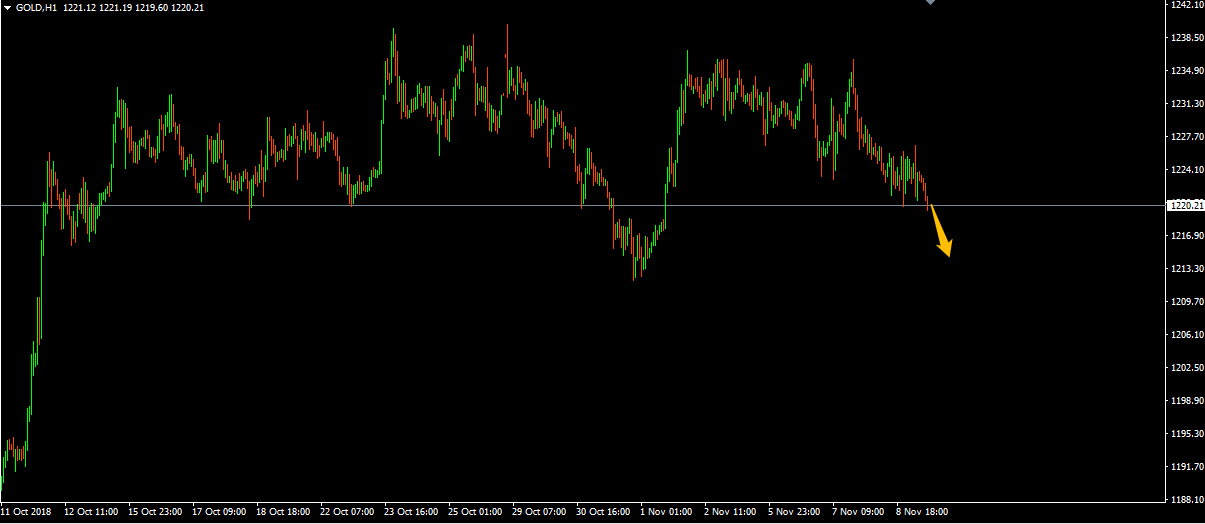
Task: Click the 25 Oct 01:00 time label
Action: pos(475,512)
